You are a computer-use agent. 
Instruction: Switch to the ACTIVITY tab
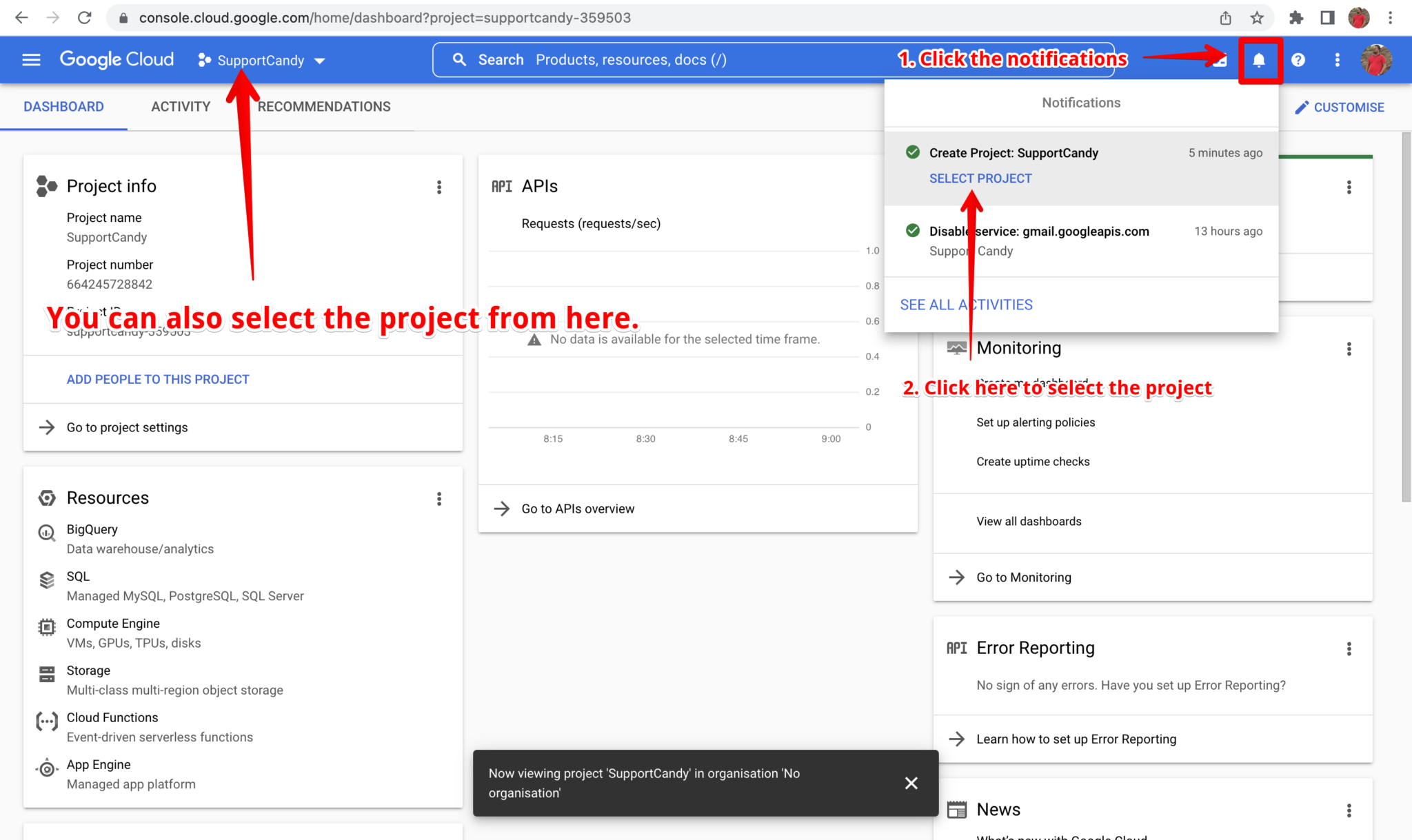point(181,106)
